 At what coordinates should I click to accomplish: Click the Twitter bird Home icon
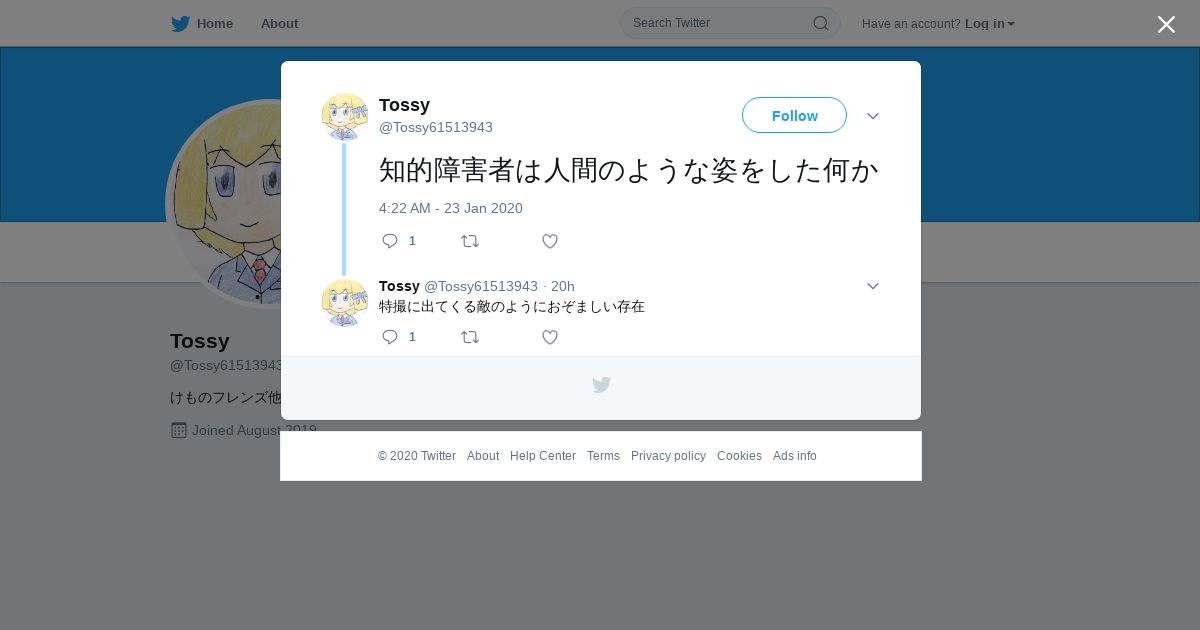180,24
